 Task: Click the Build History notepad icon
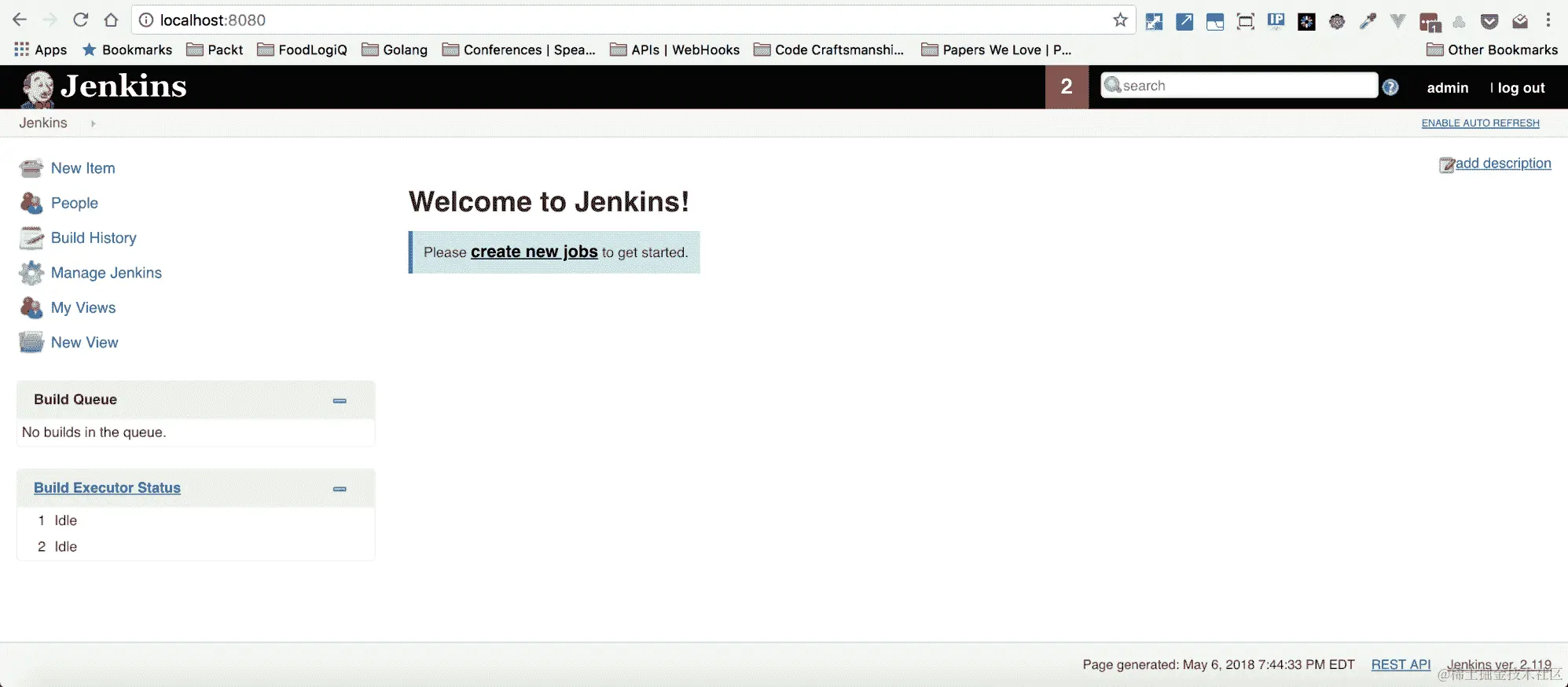pyautogui.click(x=31, y=237)
